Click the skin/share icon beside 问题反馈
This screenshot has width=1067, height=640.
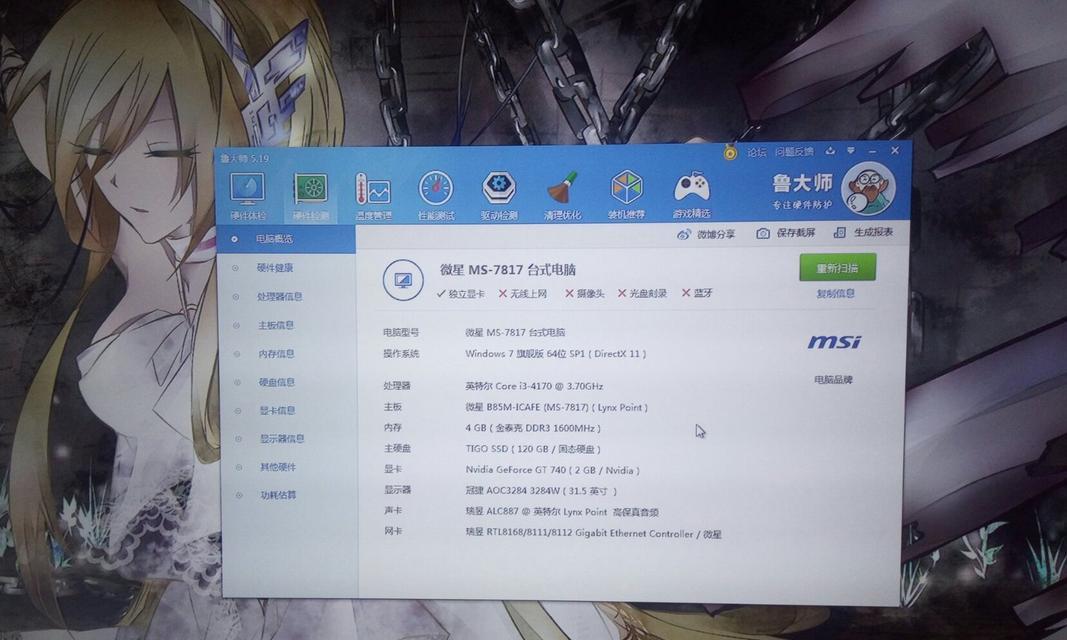point(830,150)
